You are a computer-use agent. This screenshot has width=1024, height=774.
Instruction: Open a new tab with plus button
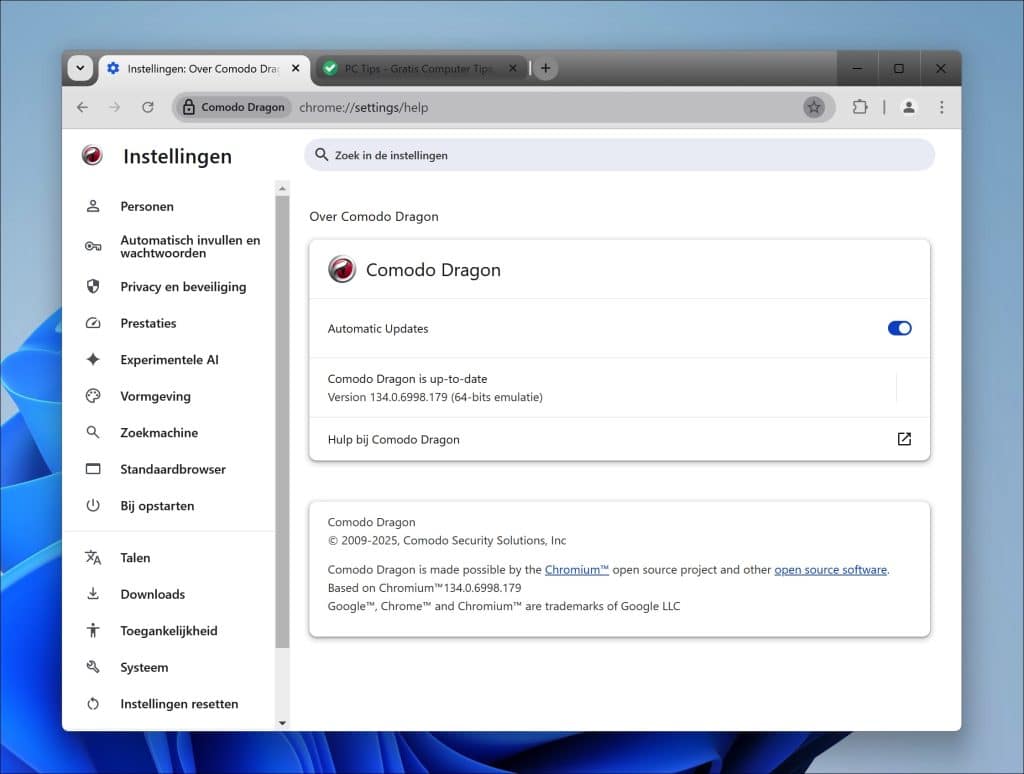(x=545, y=68)
